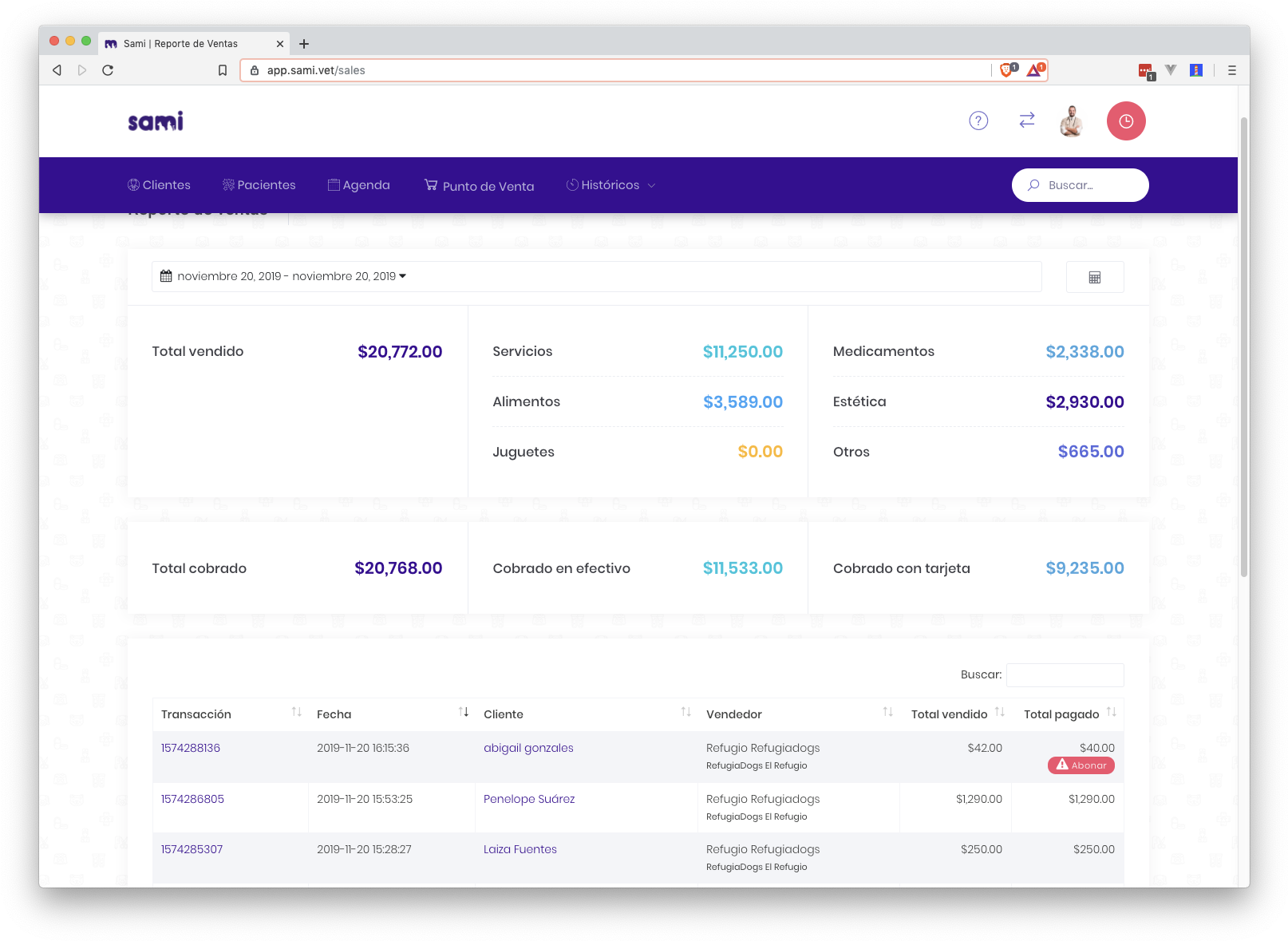Open the browser hamburger menu
The height and width of the screenshot is (941, 1288).
coord(1232,70)
